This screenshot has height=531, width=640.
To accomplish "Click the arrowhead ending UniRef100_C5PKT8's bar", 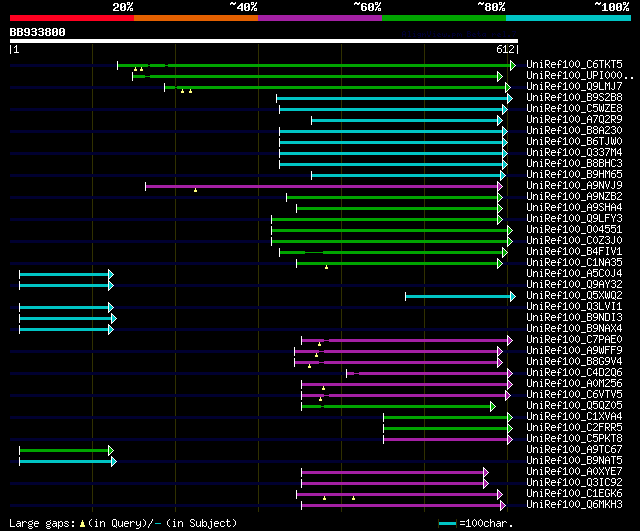I will pos(510,440).
